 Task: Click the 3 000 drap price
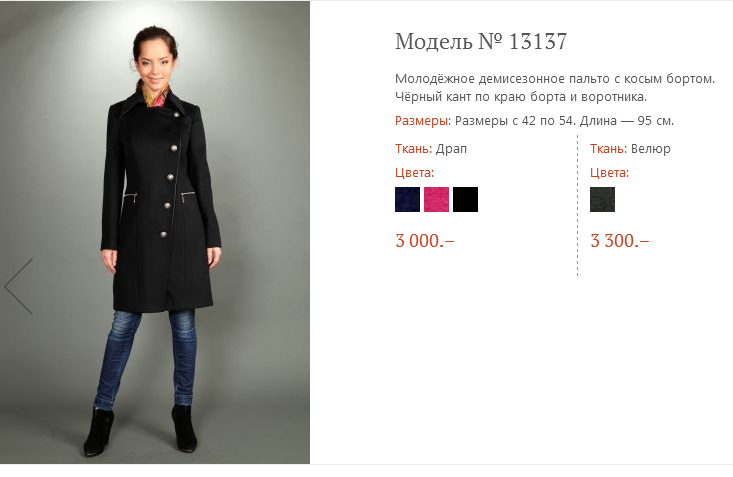coord(425,240)
